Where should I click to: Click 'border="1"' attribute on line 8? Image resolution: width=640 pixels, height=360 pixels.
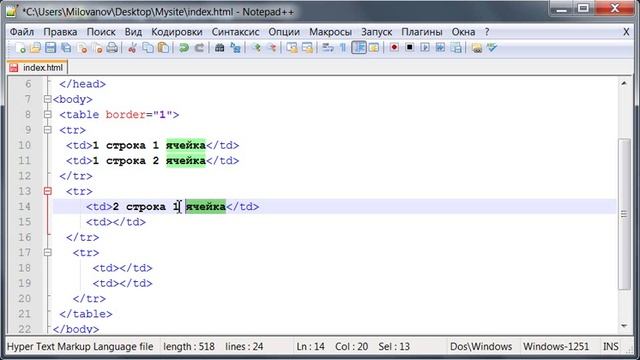point(138,115)
